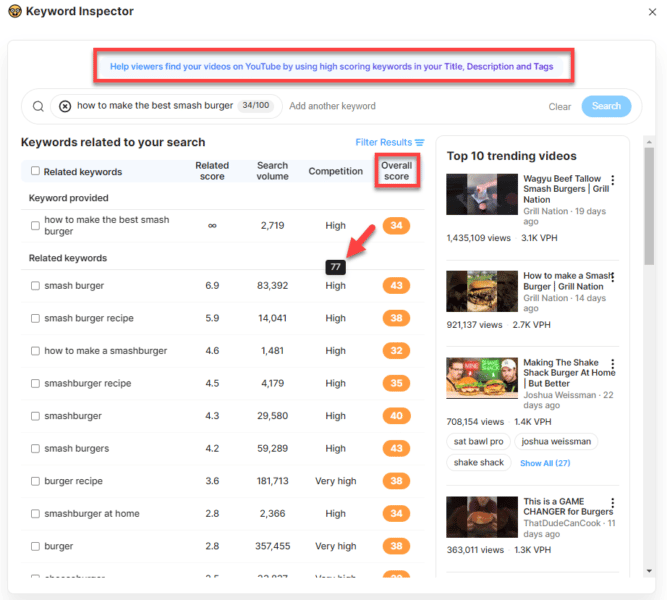Click the 34/100 score chip

256,105
